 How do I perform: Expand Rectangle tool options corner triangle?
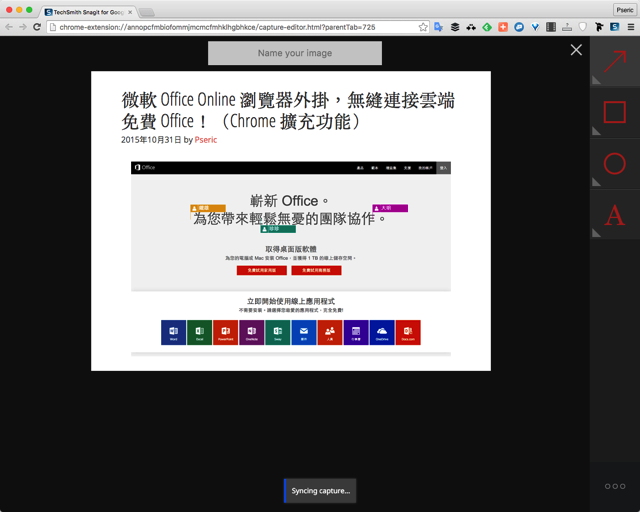pyautogui.click(x=596, y=131)
